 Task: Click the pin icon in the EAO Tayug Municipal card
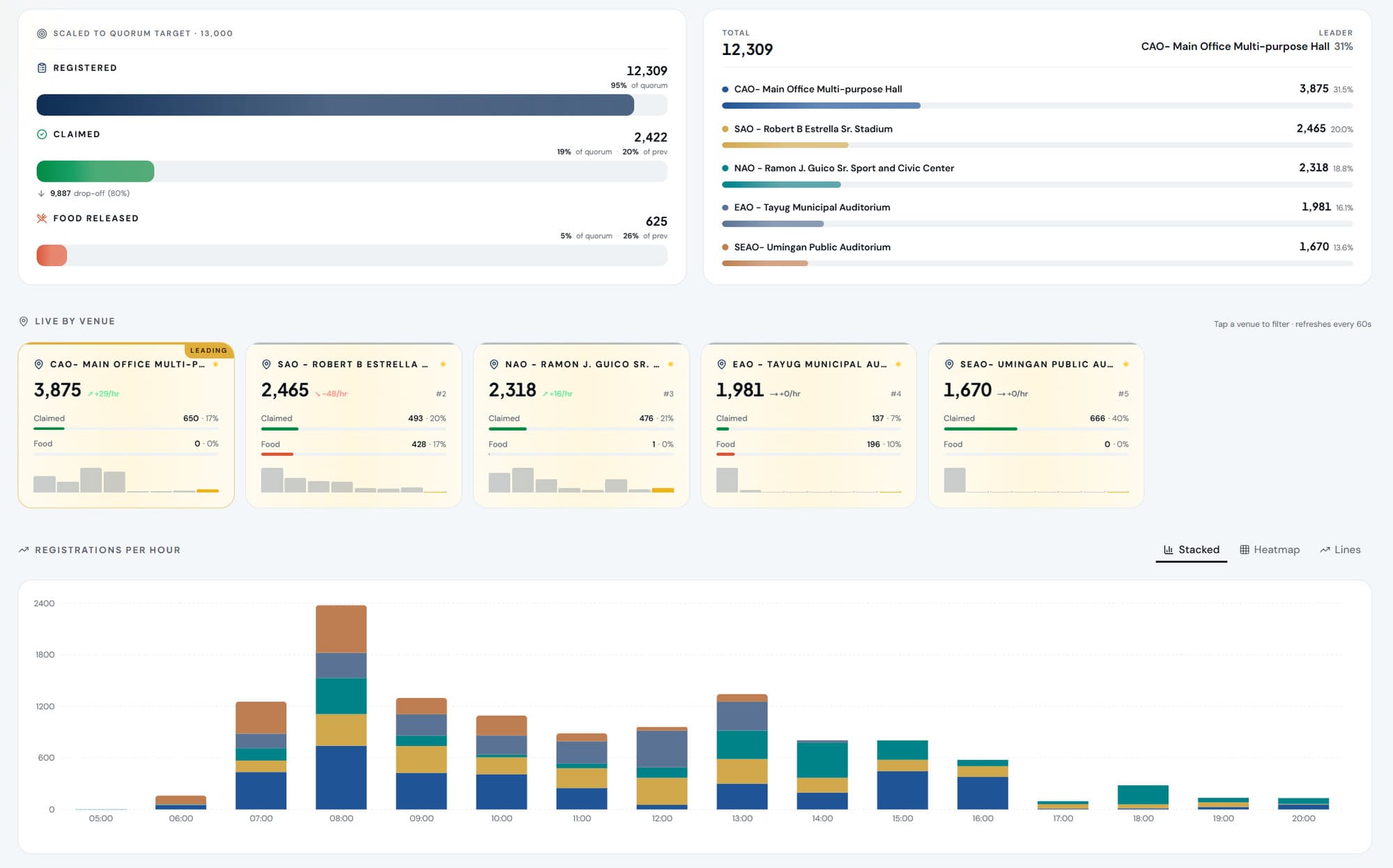(722, 364)
